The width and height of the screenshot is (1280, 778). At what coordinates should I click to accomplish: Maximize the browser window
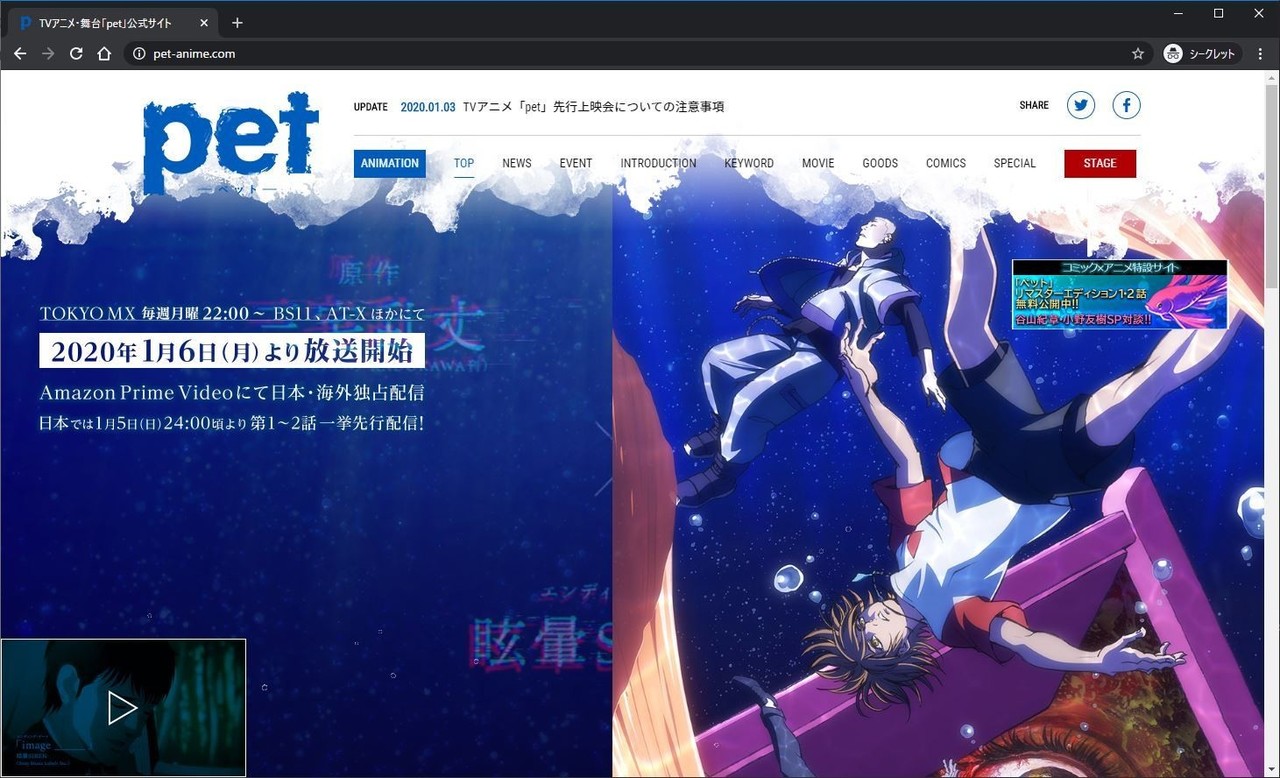click(x=1218, y=13)
